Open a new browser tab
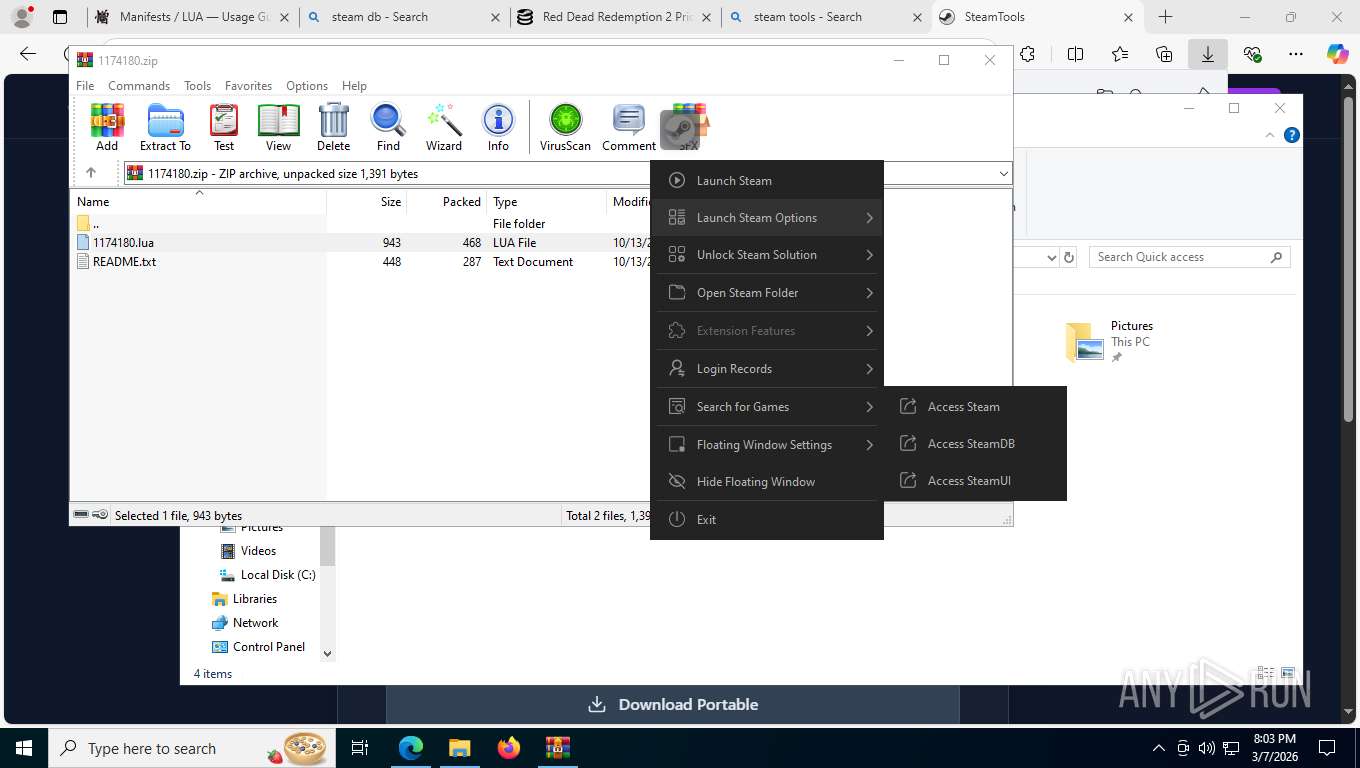Screen dimensions: 1360x768 (x=1165, y=17)
